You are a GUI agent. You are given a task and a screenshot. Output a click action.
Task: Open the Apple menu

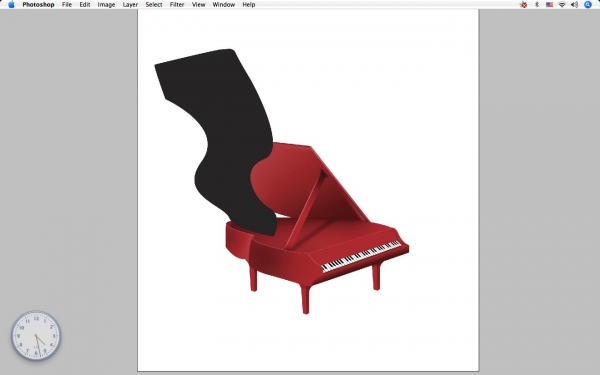pyautogui.click(x=11, y=5)
